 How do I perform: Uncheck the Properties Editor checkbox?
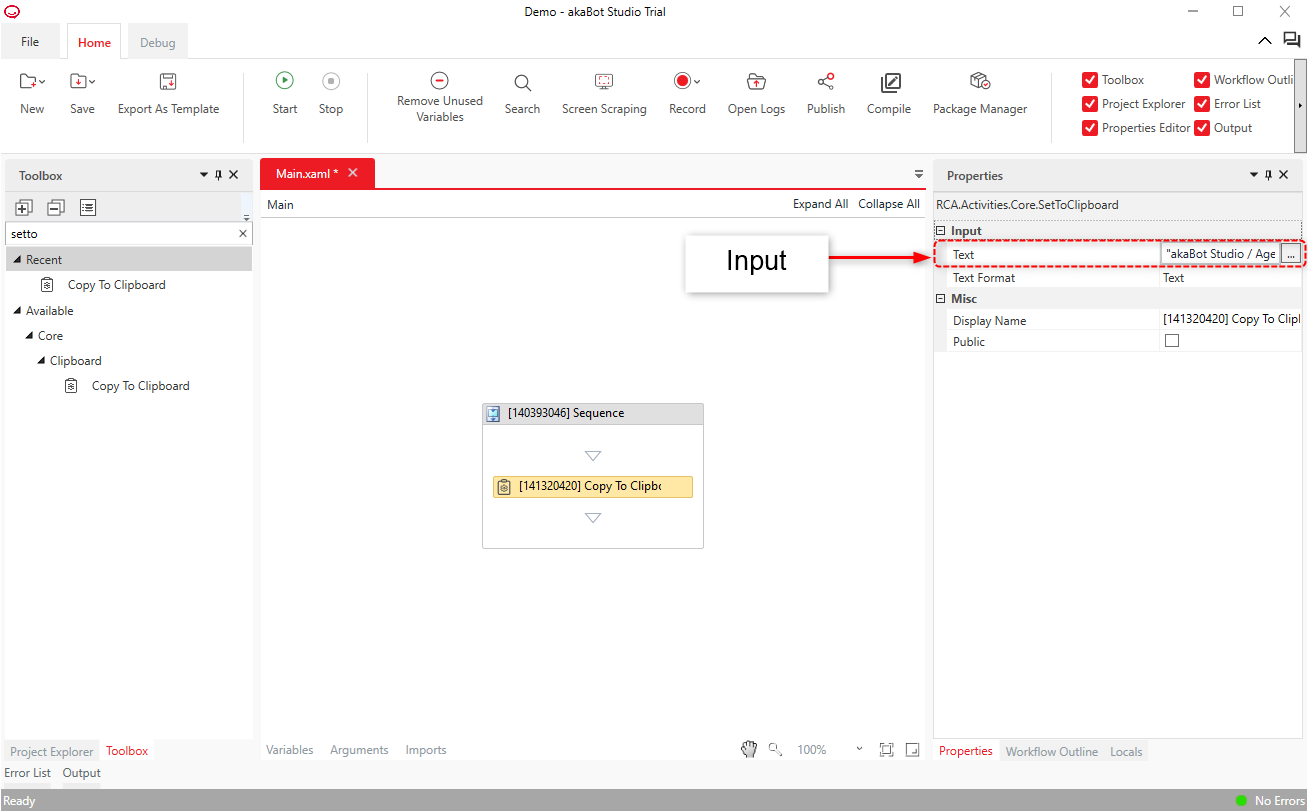tap(1090, 128)
